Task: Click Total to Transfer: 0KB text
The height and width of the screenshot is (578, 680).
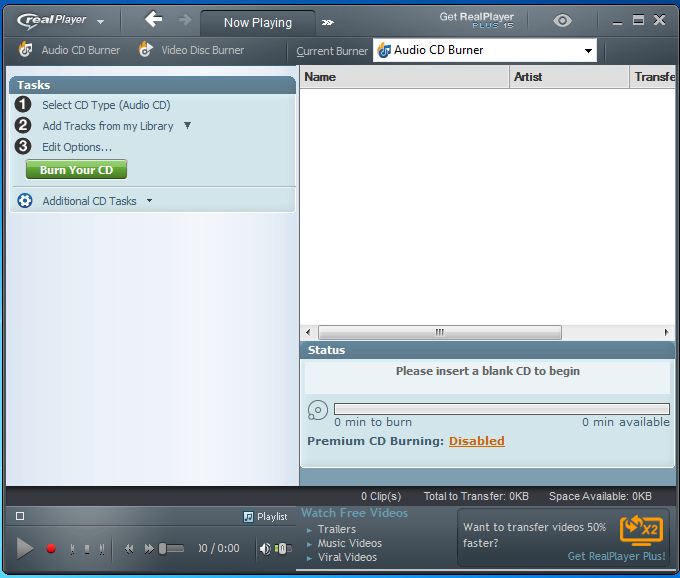Action: 476,496
